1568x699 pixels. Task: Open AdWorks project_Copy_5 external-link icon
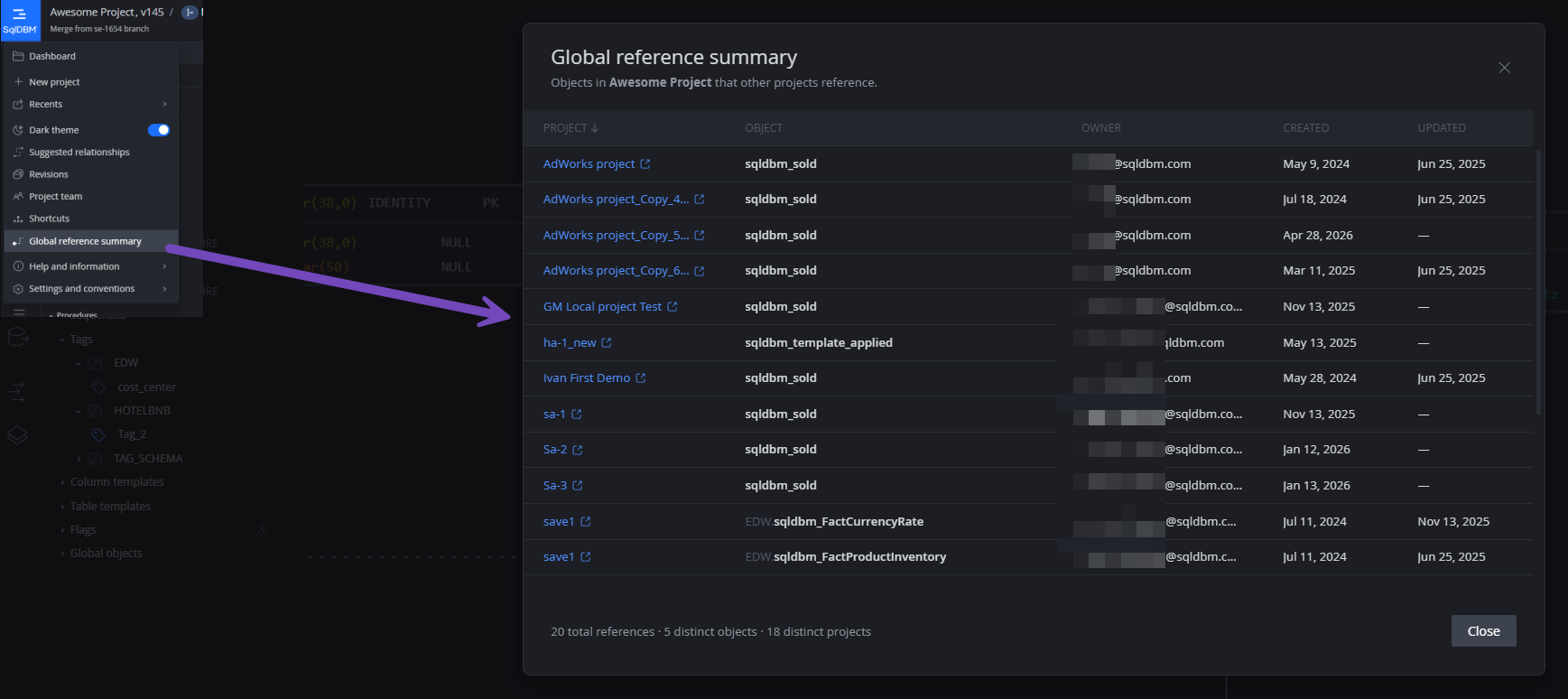[699, 236]
